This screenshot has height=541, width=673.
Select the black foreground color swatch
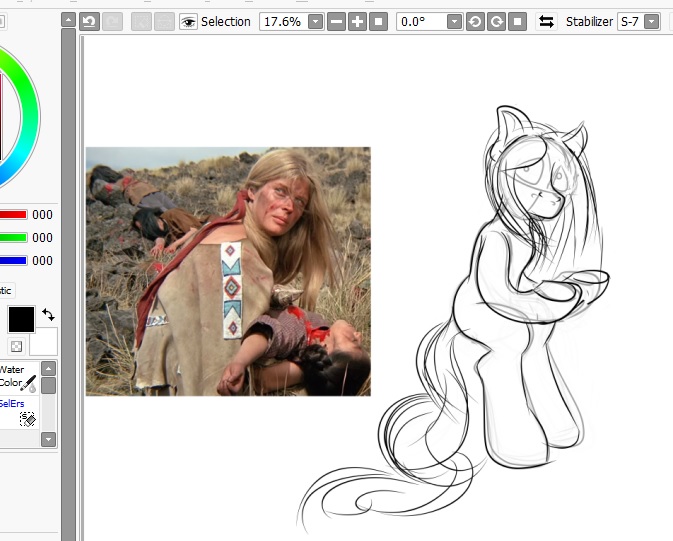[21, 319]
